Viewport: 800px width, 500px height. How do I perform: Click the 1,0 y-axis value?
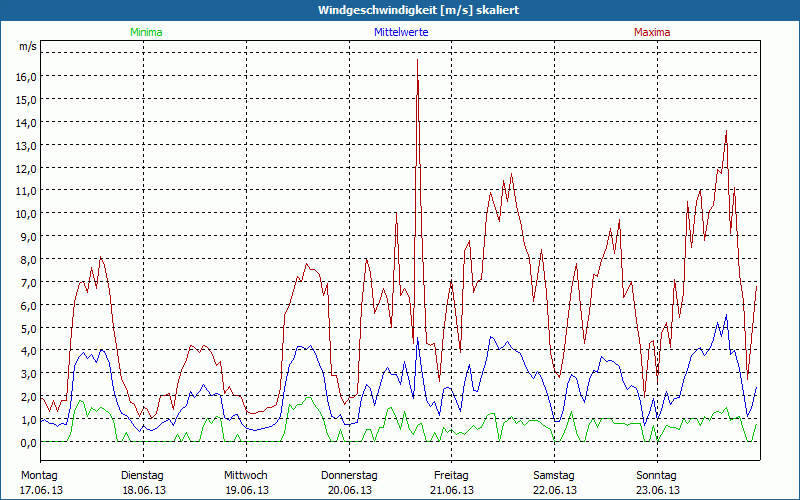[x=30, y=420]
